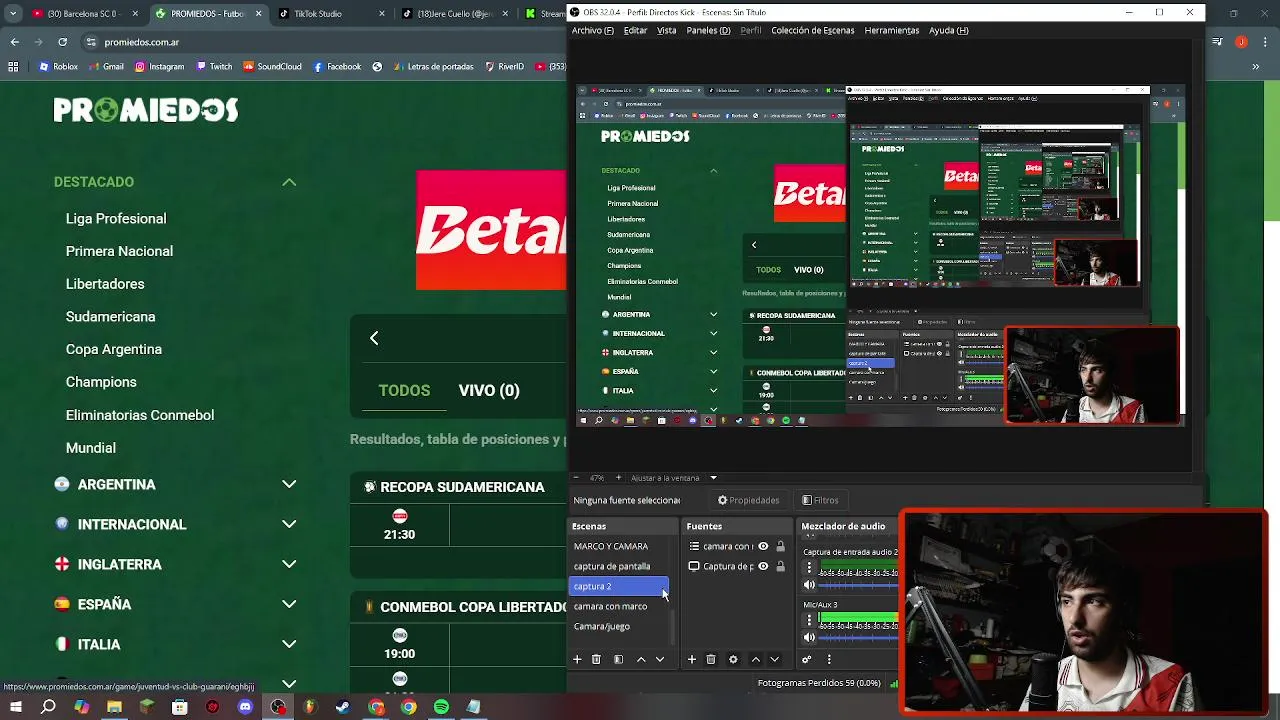
Task: Move scene down in Escenas panel
Action: pyautogui.click(x=659, y=659)
